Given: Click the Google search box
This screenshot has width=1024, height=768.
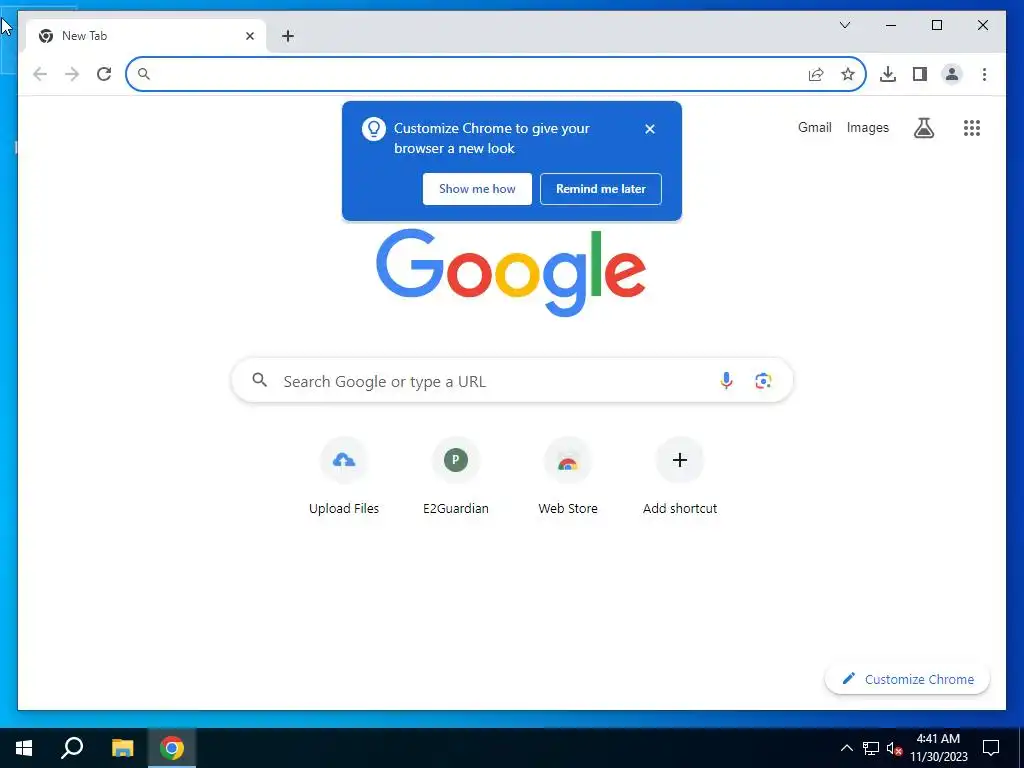Looking at the screenshot, I should click(512, 381).
